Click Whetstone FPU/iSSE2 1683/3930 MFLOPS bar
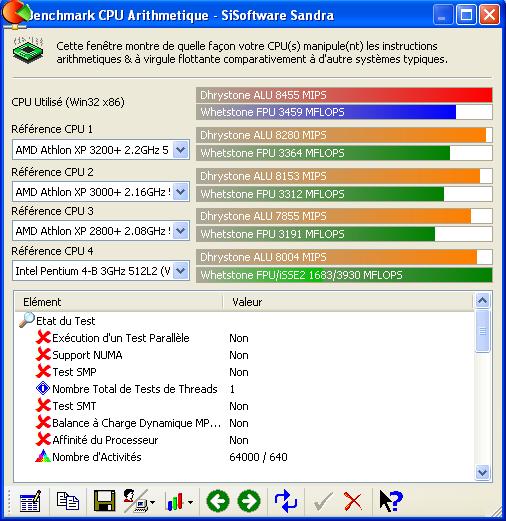 coord(344,275)
